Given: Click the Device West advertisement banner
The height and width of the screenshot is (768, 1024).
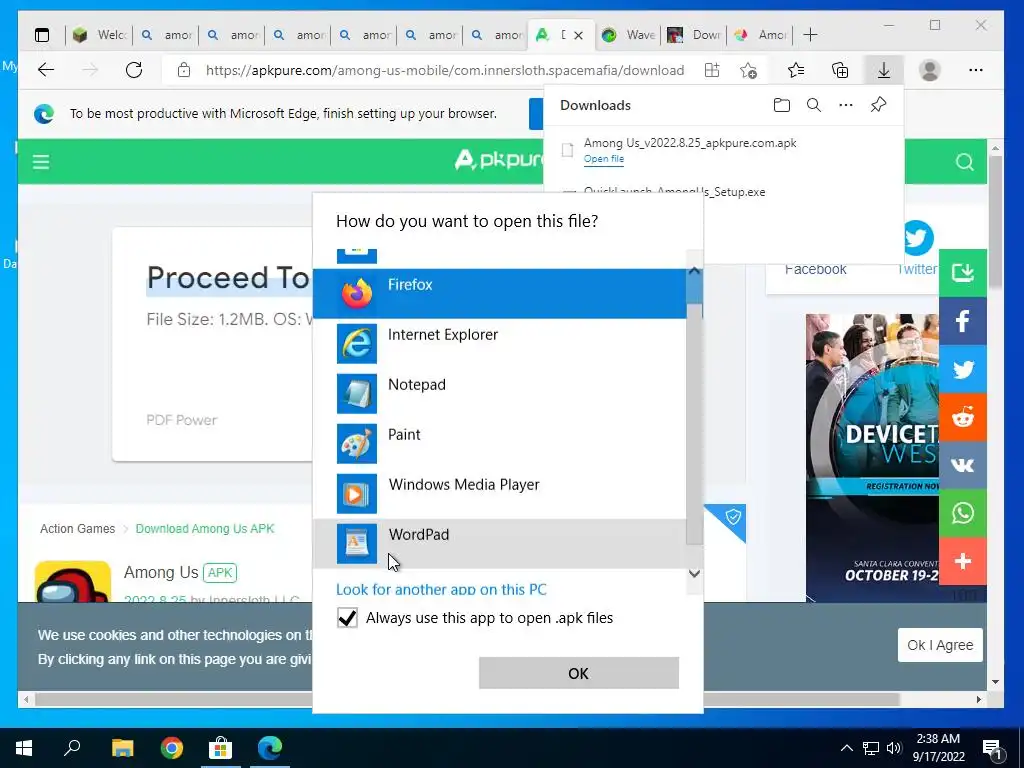Looking at the screenshot, I should (x=872, y=457).
